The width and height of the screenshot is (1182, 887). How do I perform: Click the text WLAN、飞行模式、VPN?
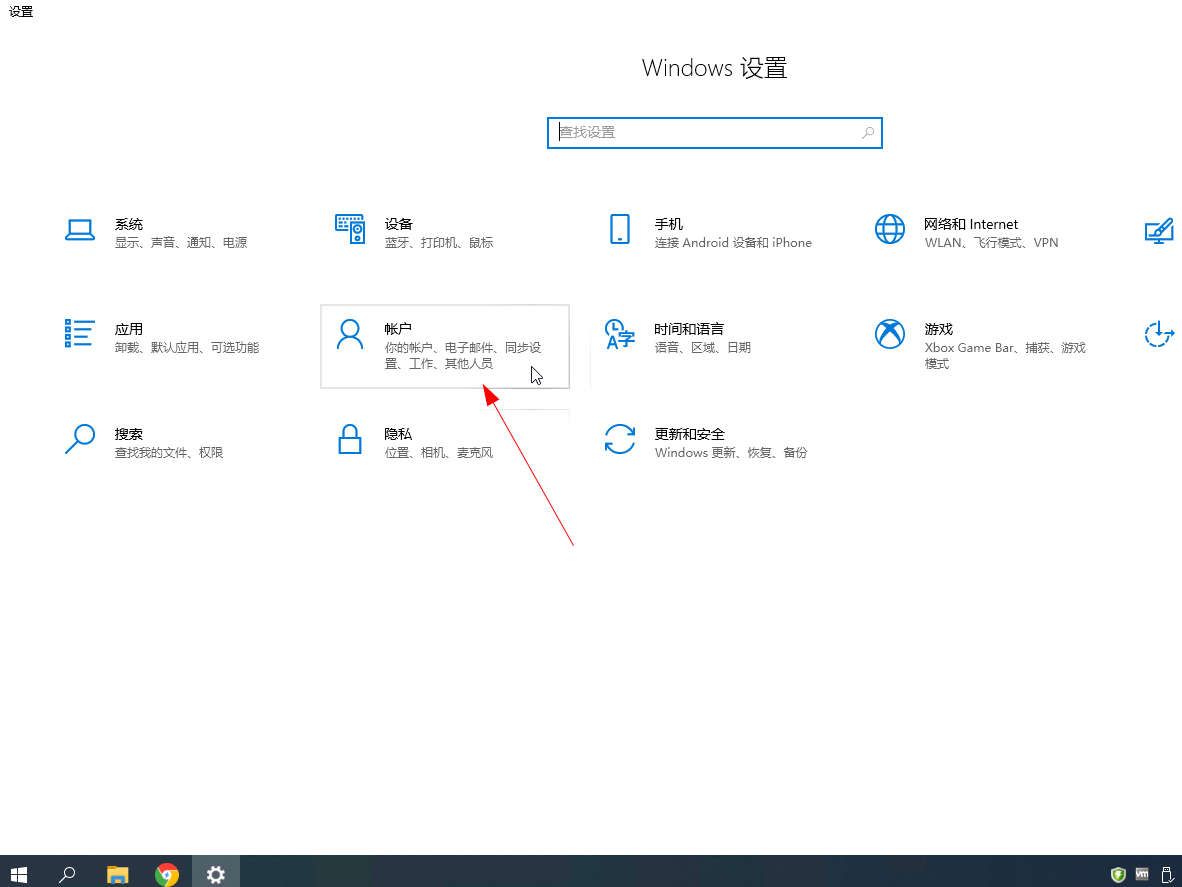[991, 243]
